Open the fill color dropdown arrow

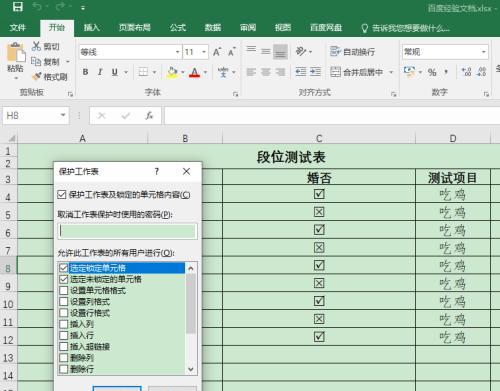click(183, 72)
